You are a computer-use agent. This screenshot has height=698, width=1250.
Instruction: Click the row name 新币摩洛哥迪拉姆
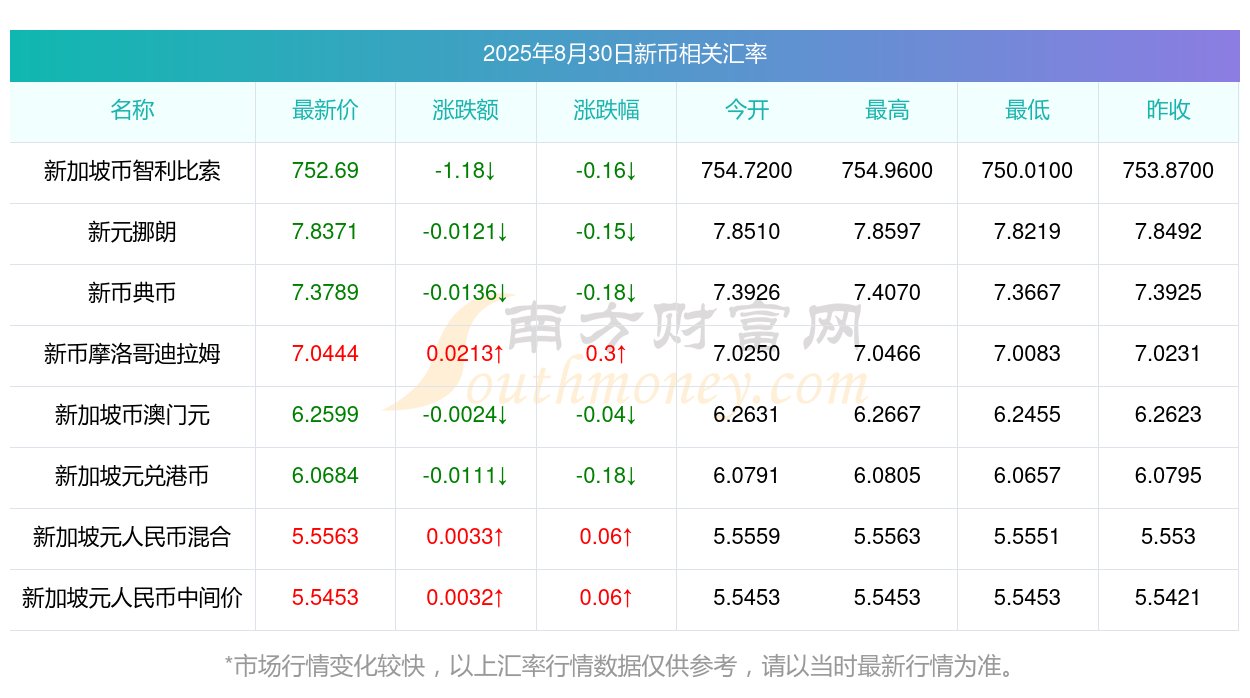(x=132, y=354)
